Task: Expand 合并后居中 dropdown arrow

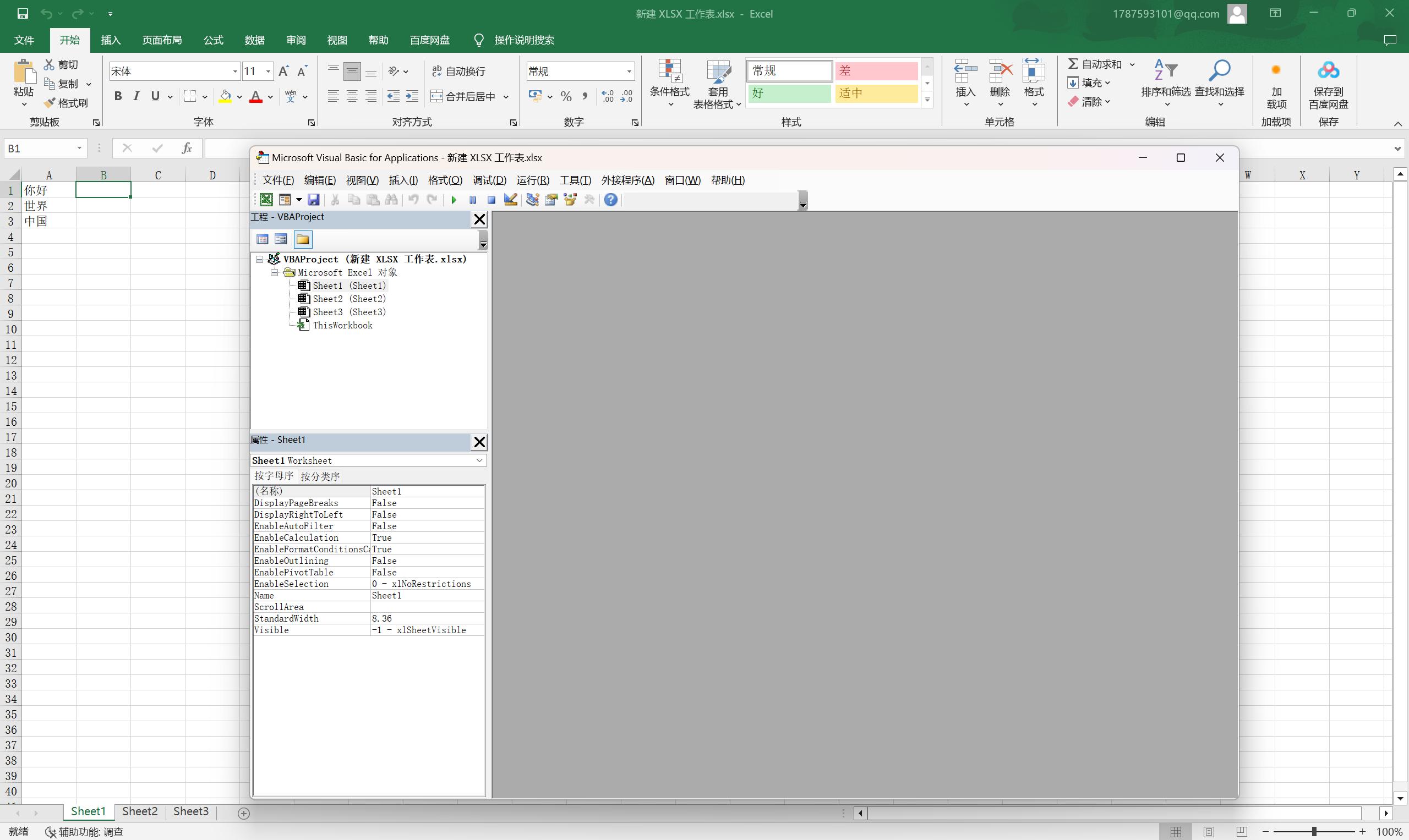Action: tap(506, 97)
